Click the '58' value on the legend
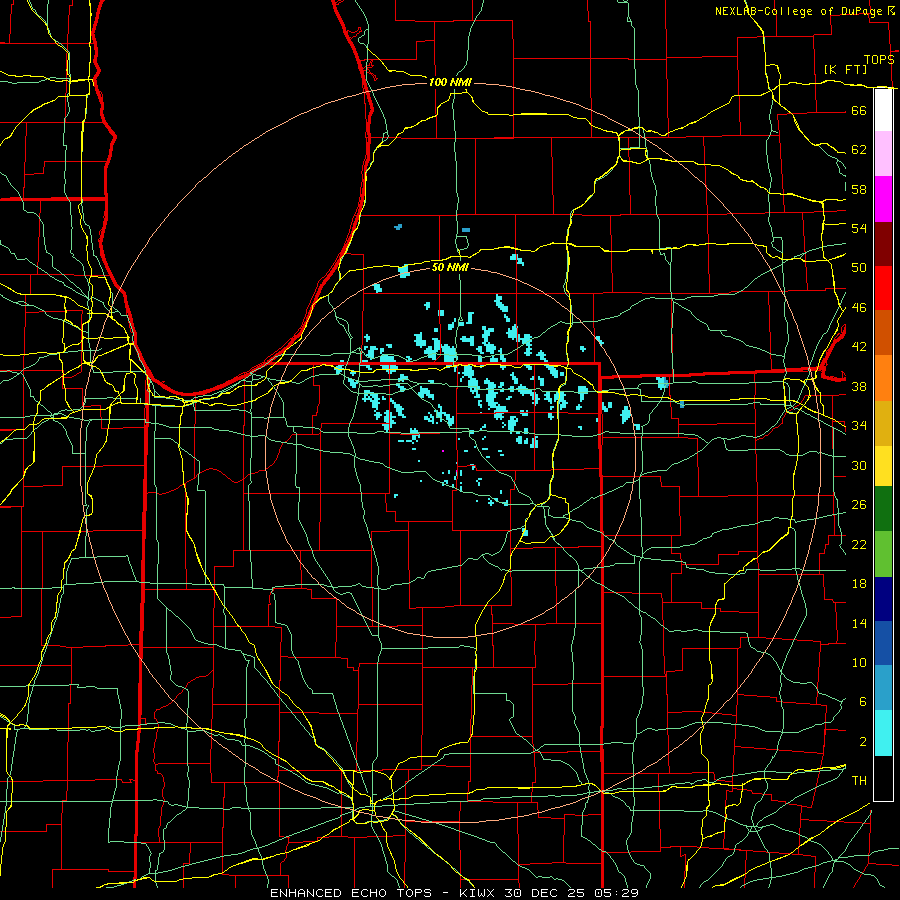 coord(859,189)
